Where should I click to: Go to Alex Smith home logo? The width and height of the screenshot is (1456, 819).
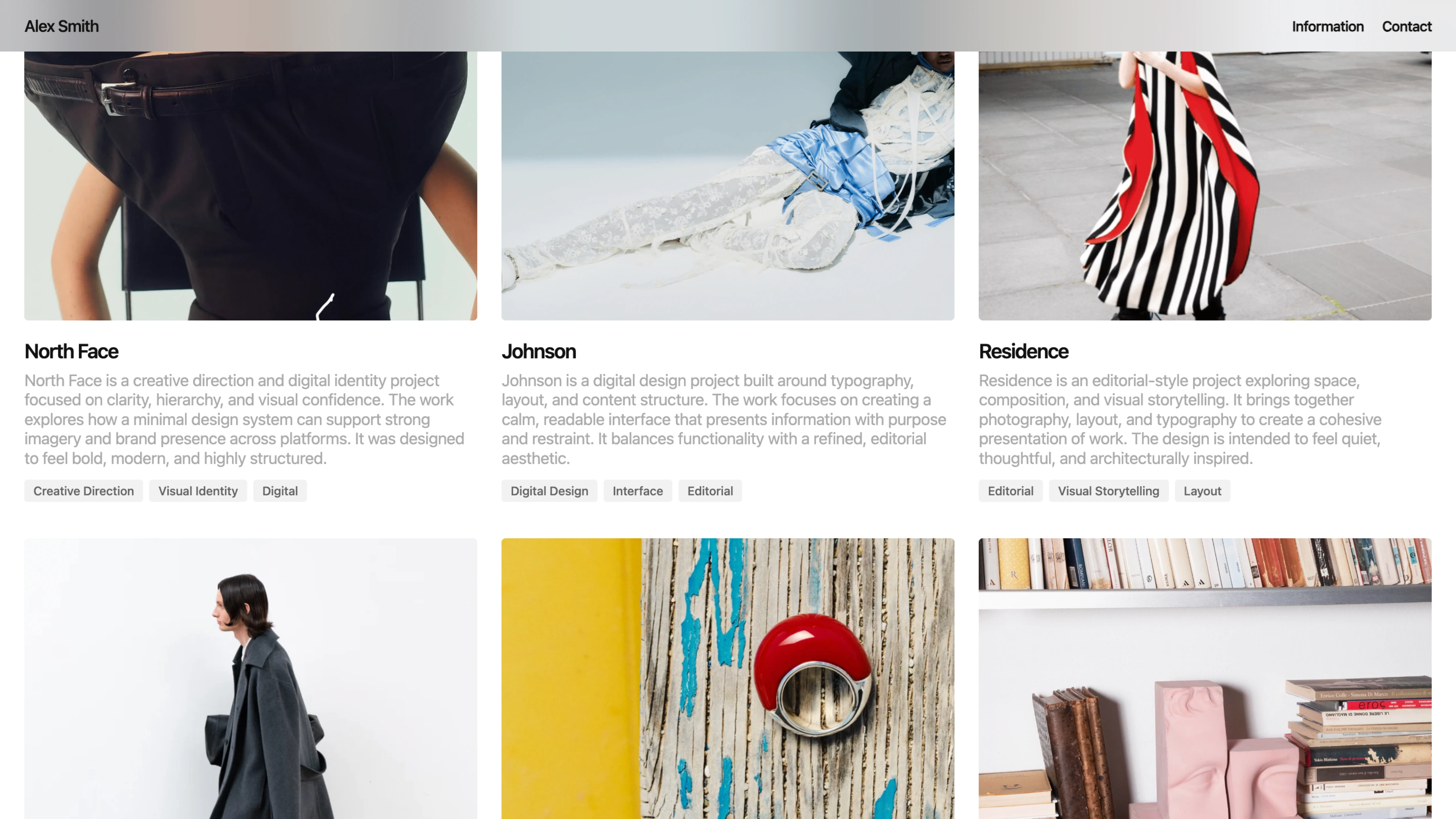click(62, 26)
